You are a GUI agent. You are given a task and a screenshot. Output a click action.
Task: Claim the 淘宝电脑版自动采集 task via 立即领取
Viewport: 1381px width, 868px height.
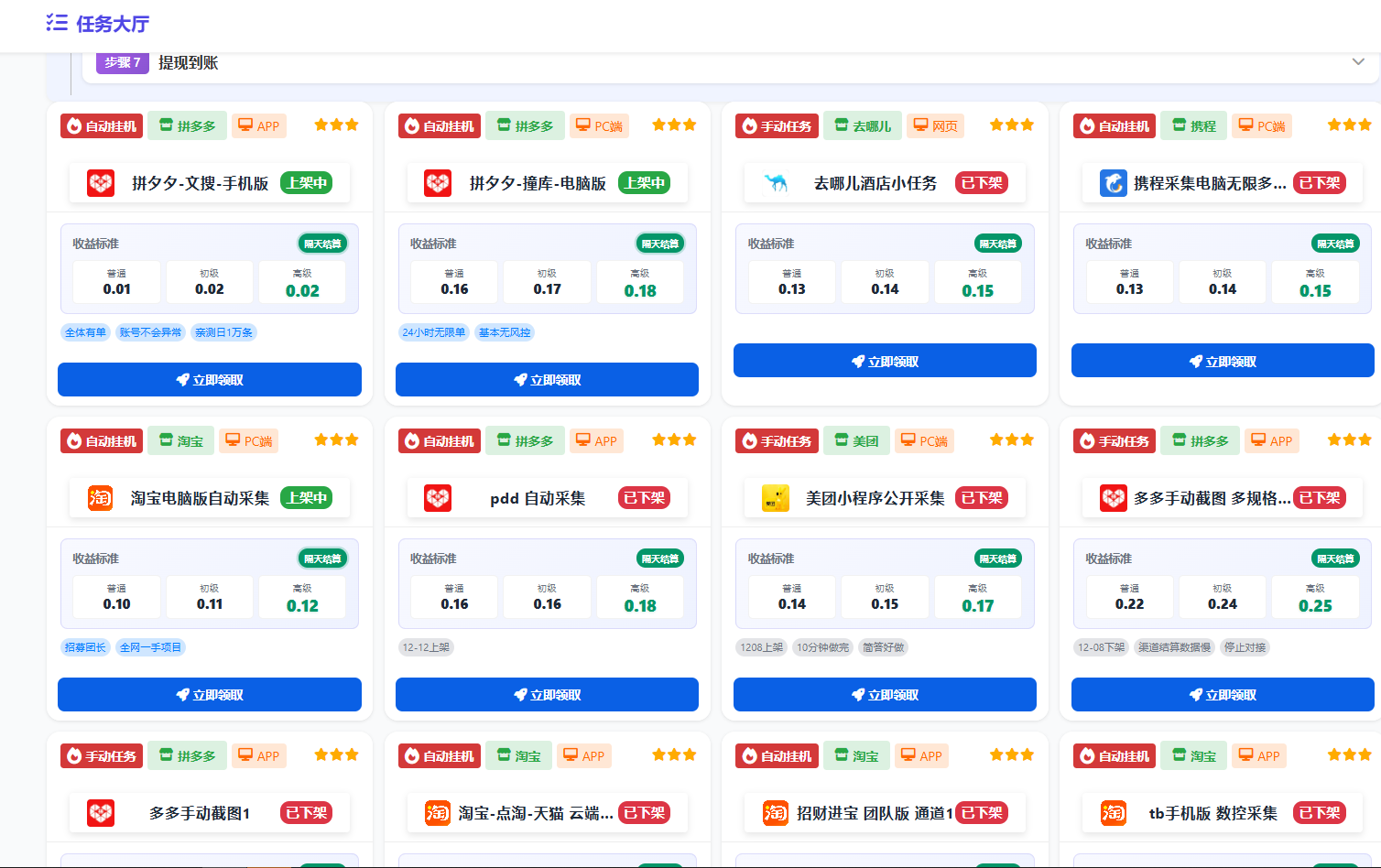(x=210, y=695)
